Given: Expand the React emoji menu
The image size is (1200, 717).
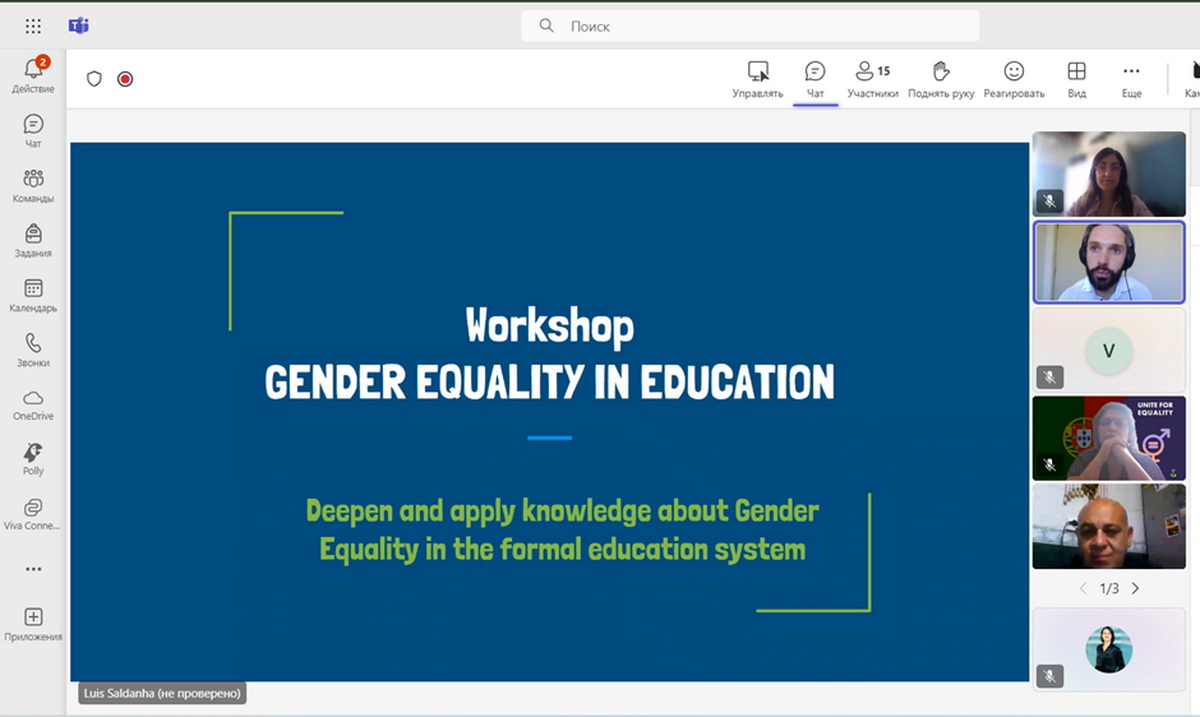Looking at the screenshot, I should pyautogui.click(x=1013, y=79).
